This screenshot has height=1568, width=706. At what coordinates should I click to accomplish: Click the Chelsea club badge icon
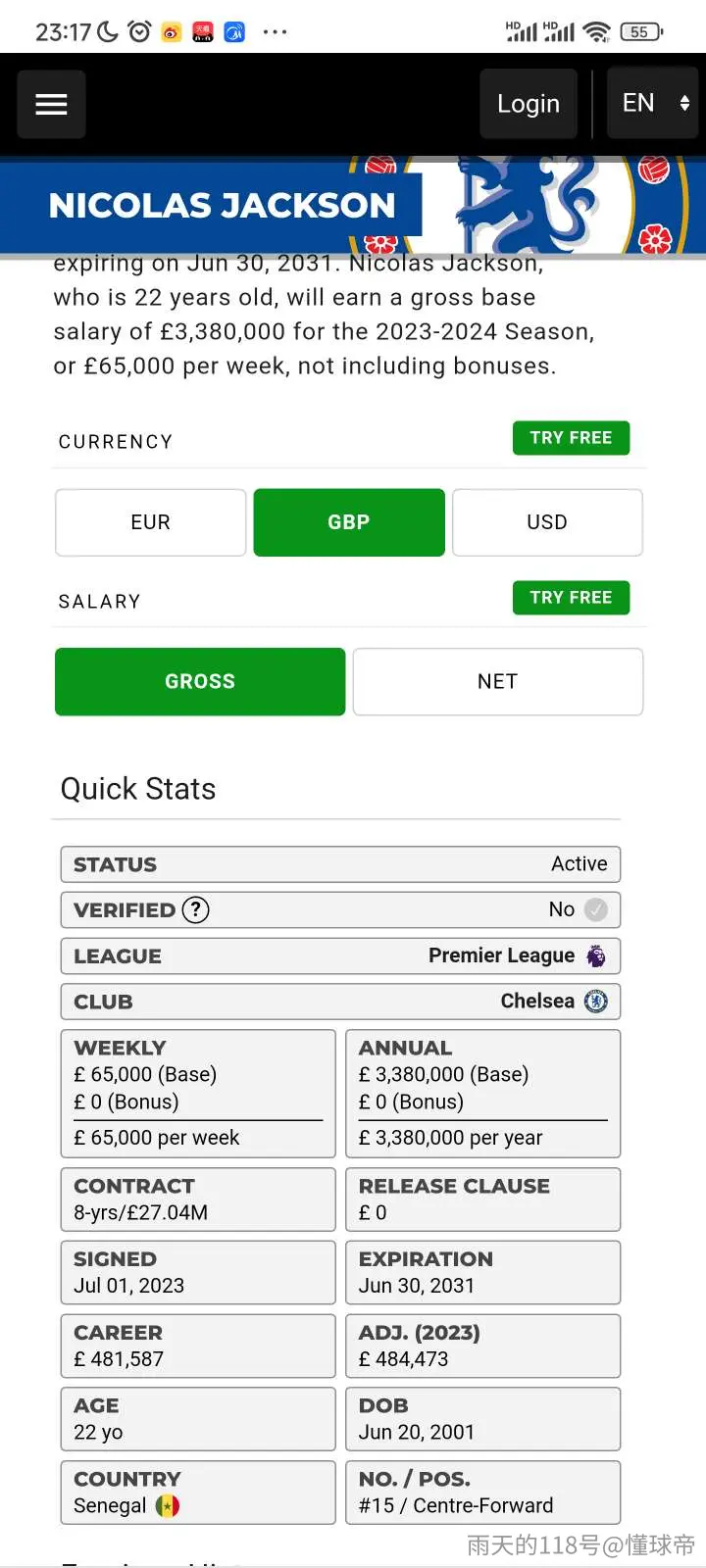click(x=596, y=1001)
